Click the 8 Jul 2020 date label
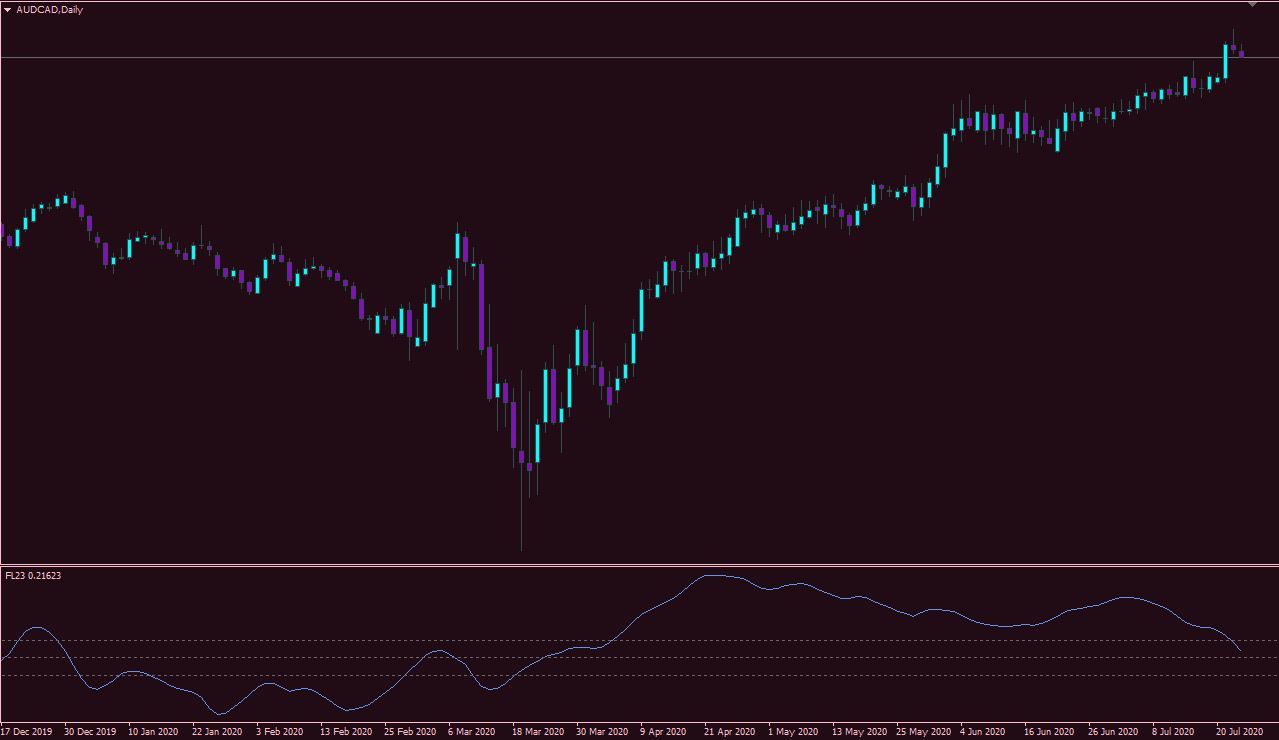Image resolution: width=1279 pixels, height=740 pixels. [1174, 731]
